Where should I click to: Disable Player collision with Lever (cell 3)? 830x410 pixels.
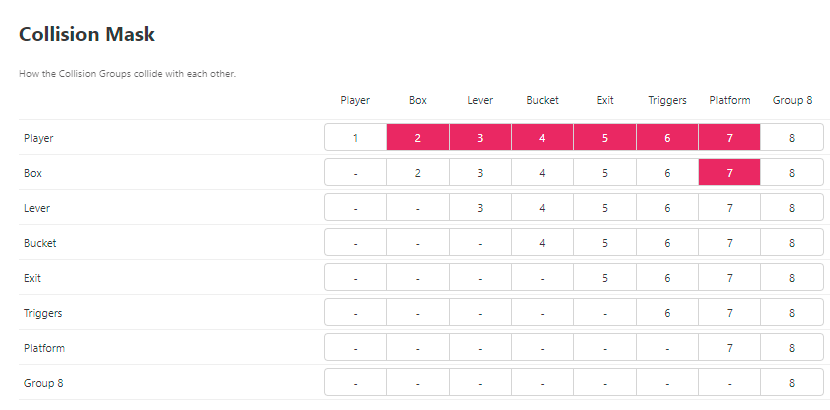tap(480, 138)
